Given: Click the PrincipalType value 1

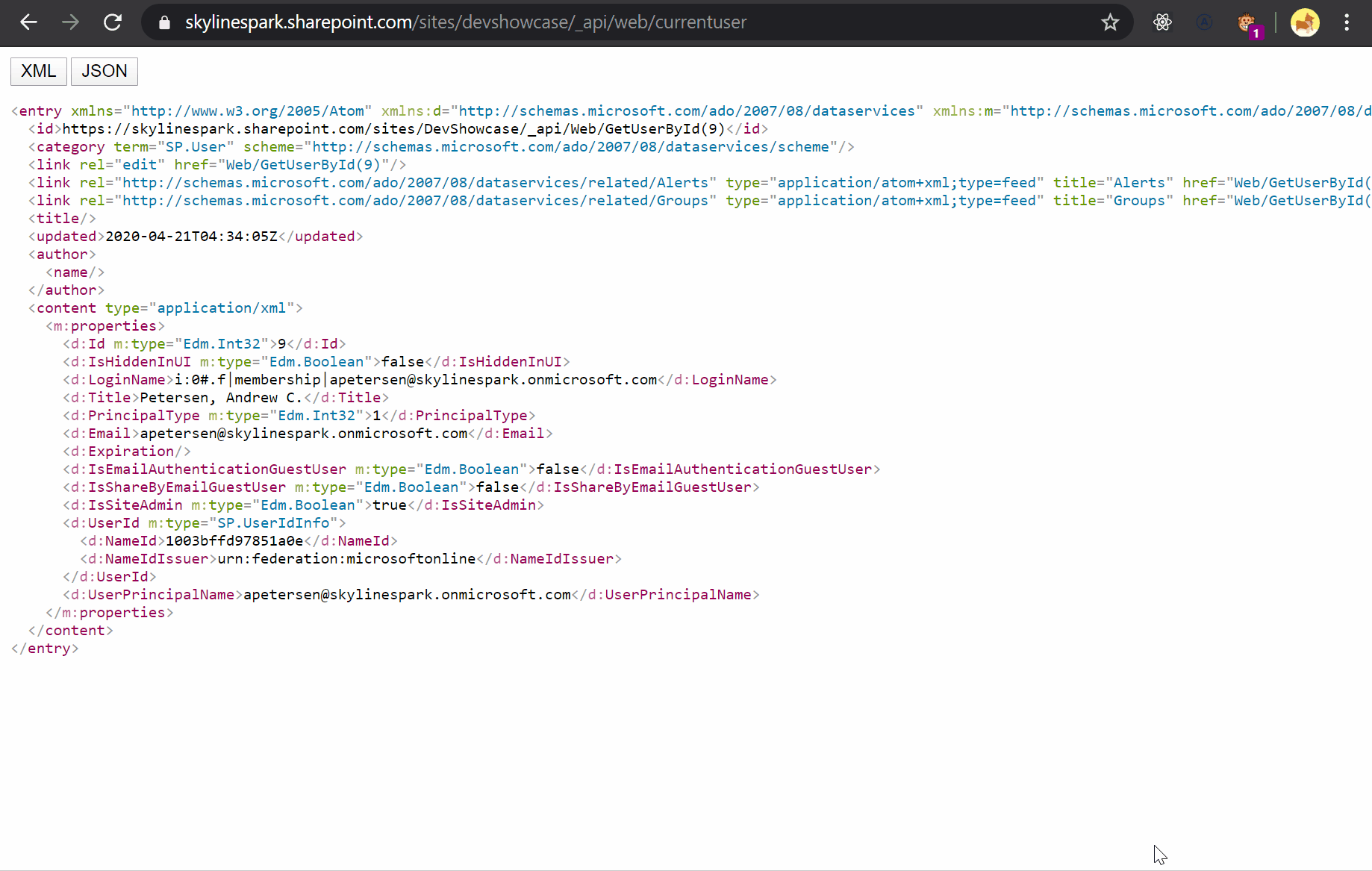Looking at the screenshot, I should pos(376,416).
